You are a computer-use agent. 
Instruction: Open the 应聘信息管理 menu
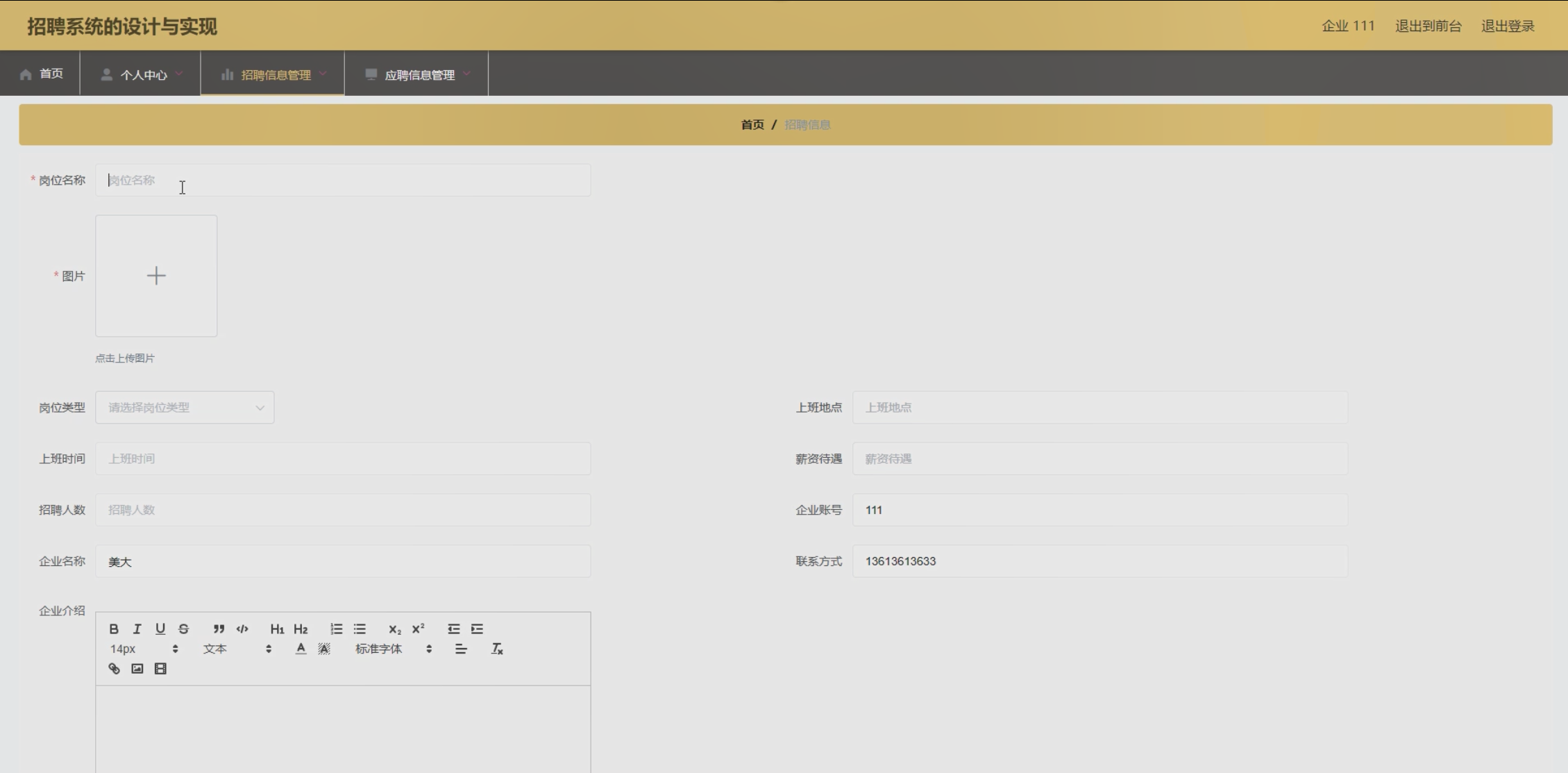417,74
